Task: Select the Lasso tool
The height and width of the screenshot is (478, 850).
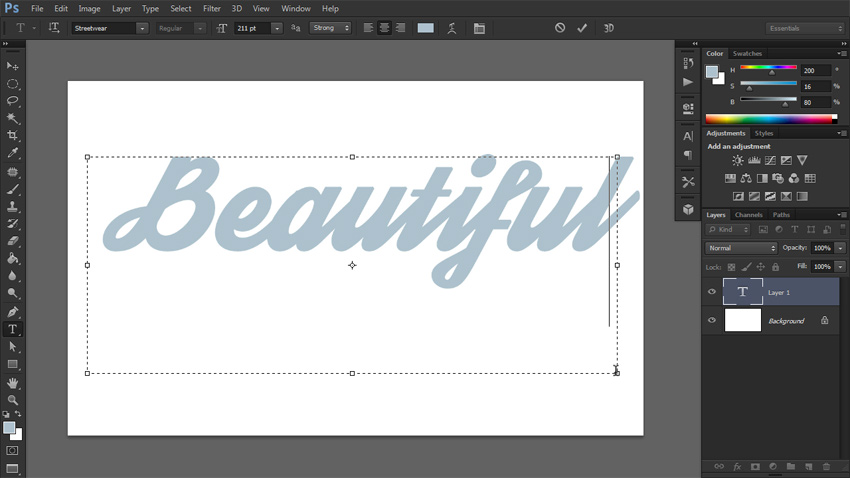Action: [x=13, y=101]
